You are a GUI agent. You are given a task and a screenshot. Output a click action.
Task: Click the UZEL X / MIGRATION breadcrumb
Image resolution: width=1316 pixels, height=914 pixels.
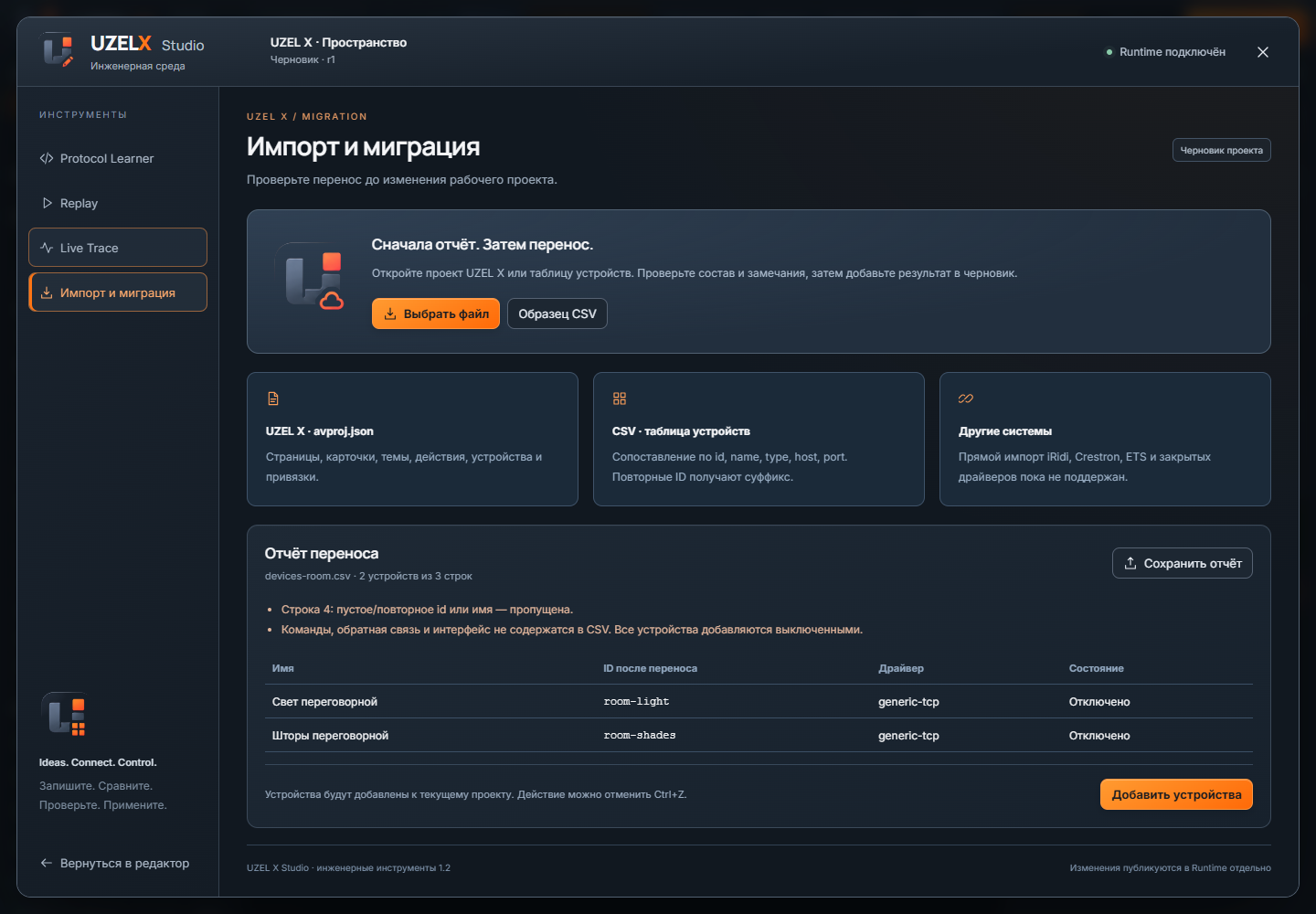pos(307,117)
